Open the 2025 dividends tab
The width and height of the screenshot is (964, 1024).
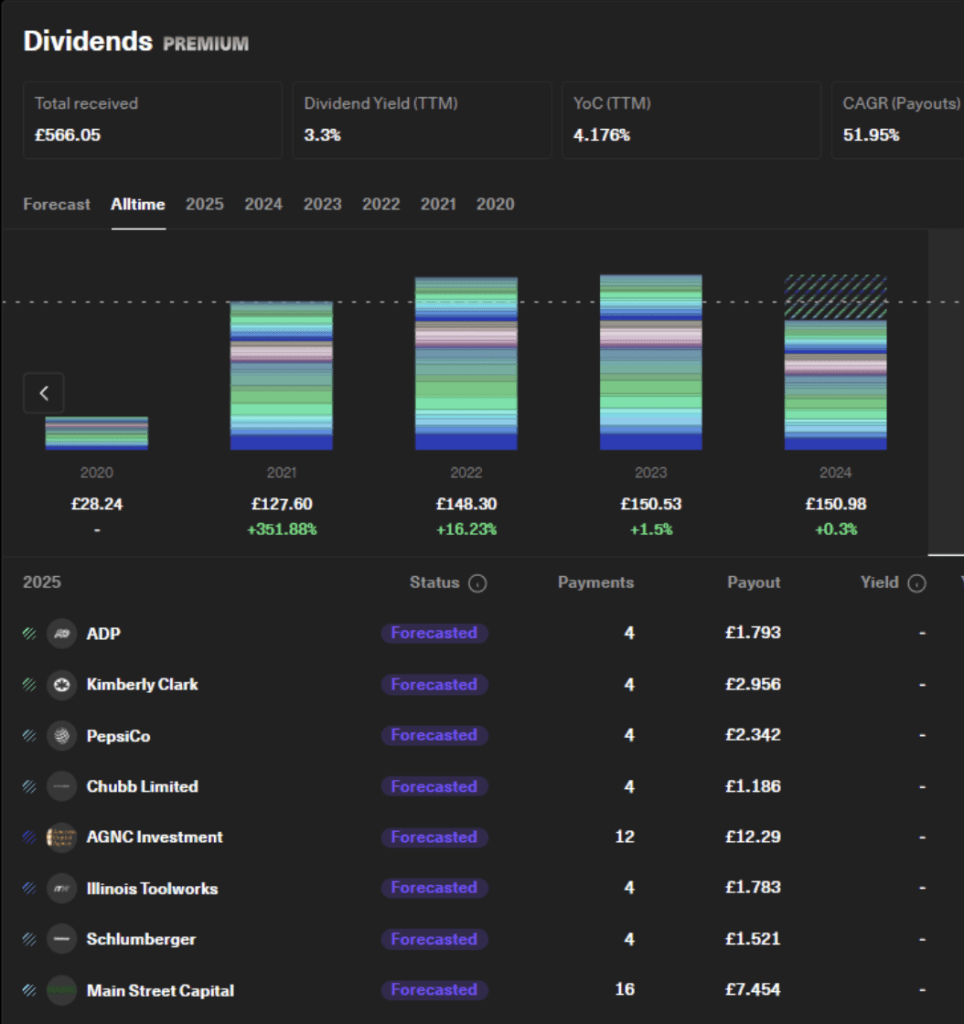(x=204, y=204)
